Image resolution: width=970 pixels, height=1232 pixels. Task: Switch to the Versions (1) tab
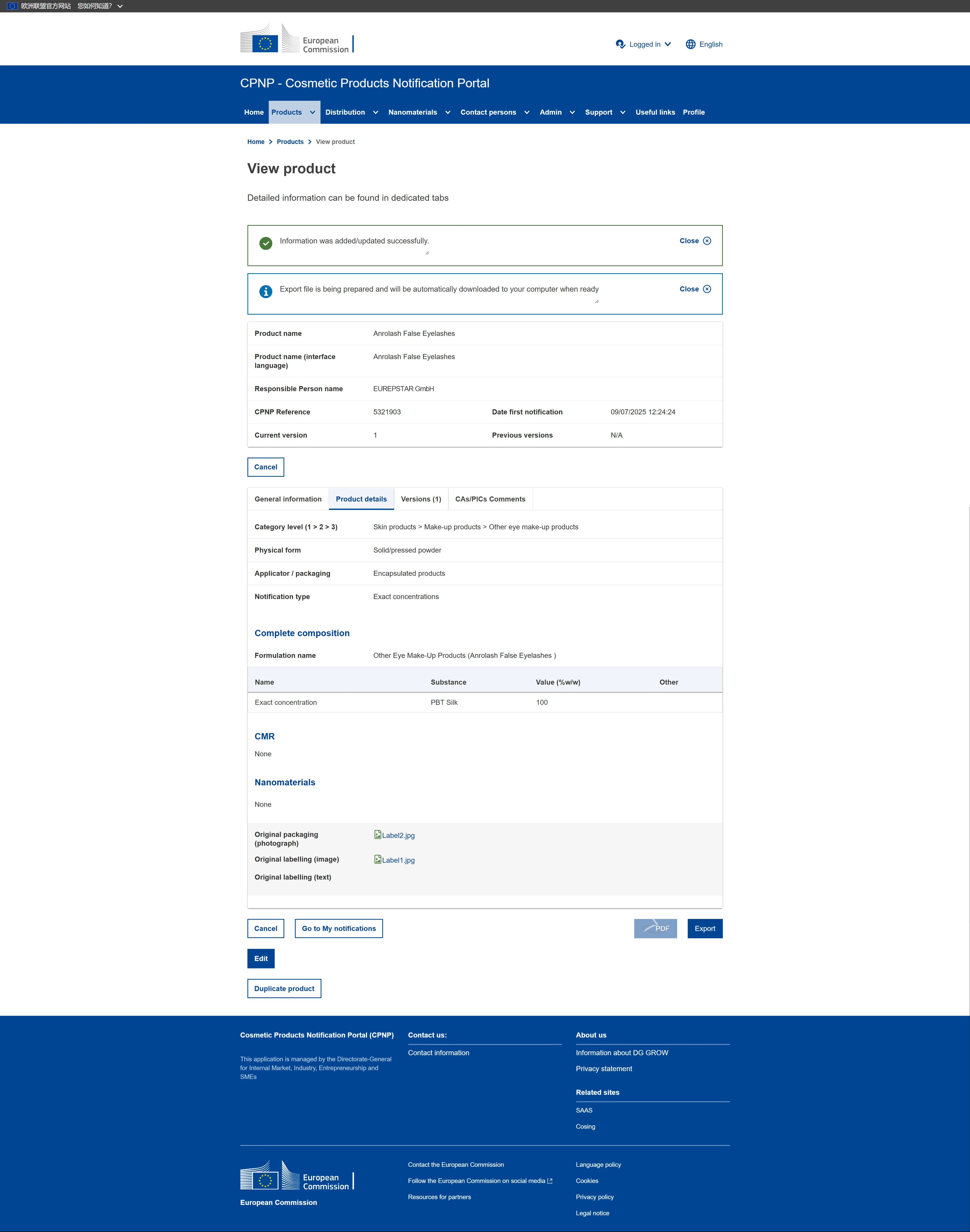coord(421,499)
